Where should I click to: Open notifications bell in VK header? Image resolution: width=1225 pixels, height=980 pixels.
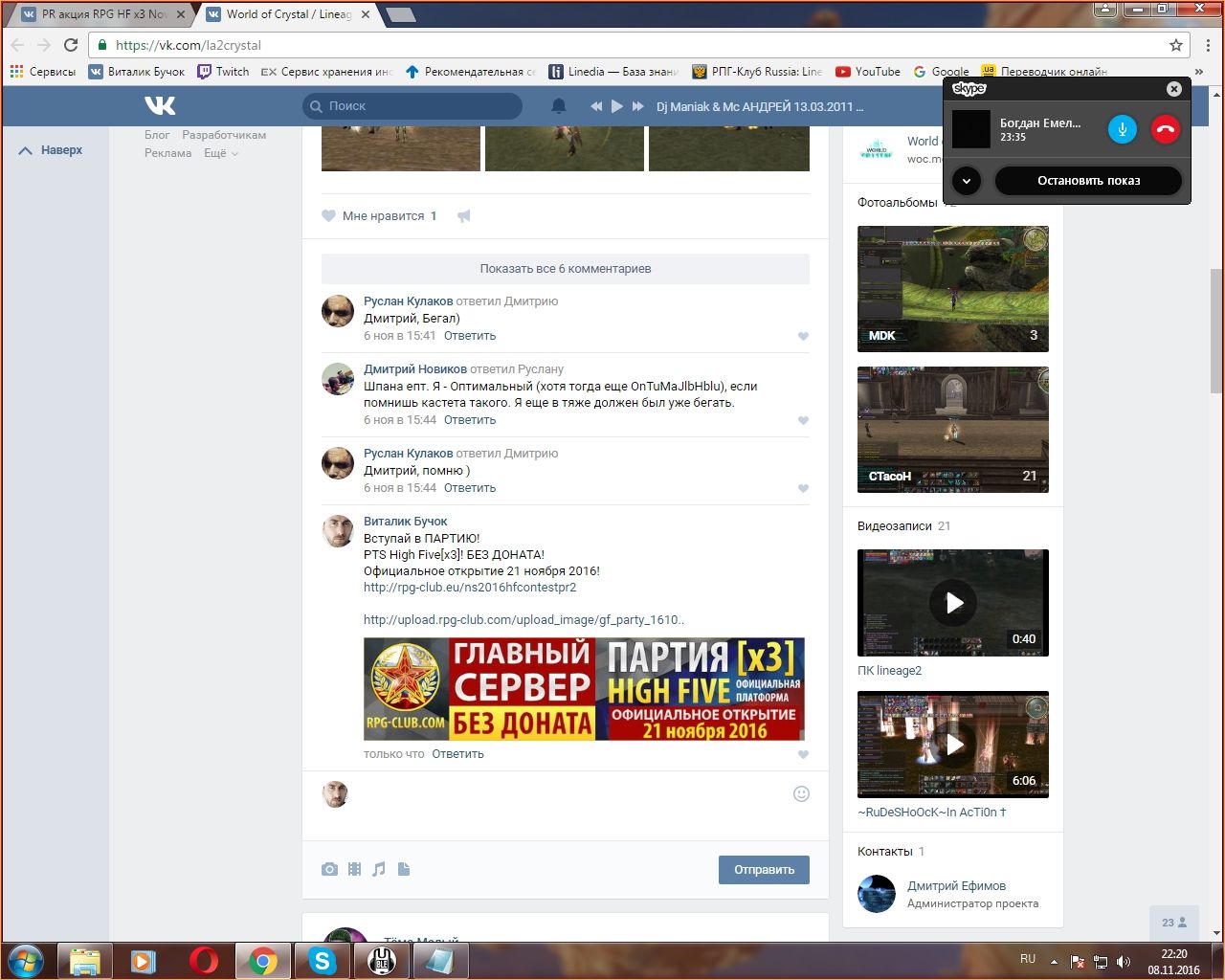[x=559, y=106]
